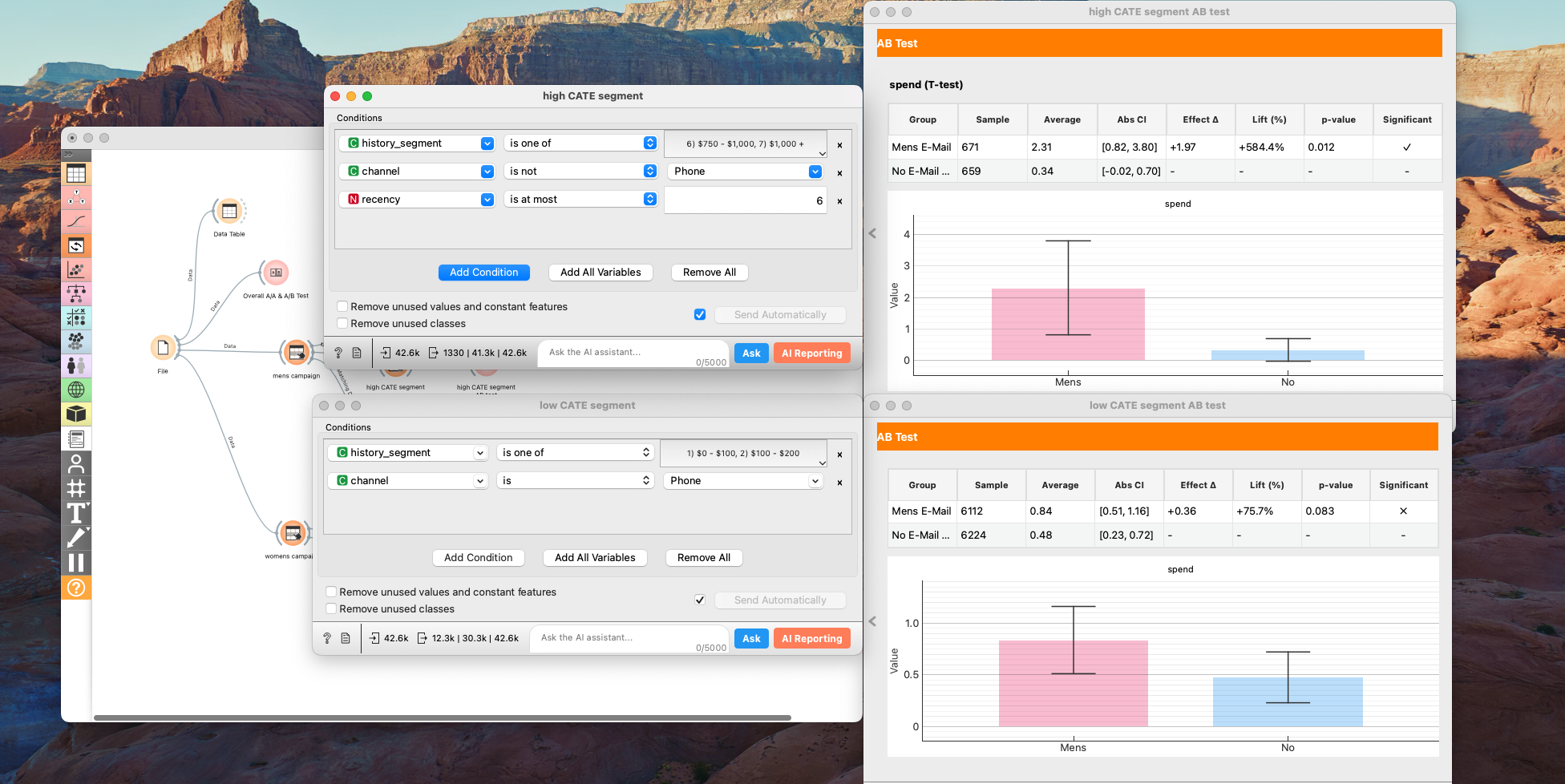This screenshot has height=784, width=1565.
Task: Click Remove All in low CATE segment
Action: click(703, 558)
